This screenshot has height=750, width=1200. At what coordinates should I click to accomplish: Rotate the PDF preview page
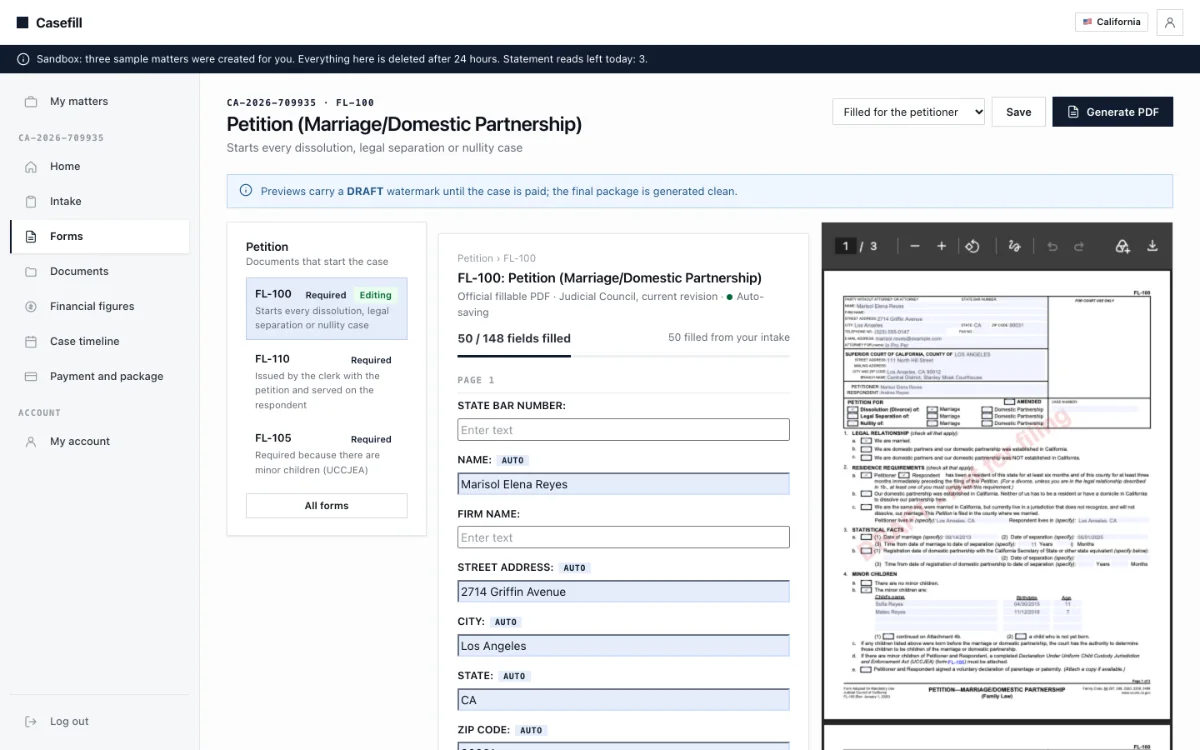click(972, 246)
